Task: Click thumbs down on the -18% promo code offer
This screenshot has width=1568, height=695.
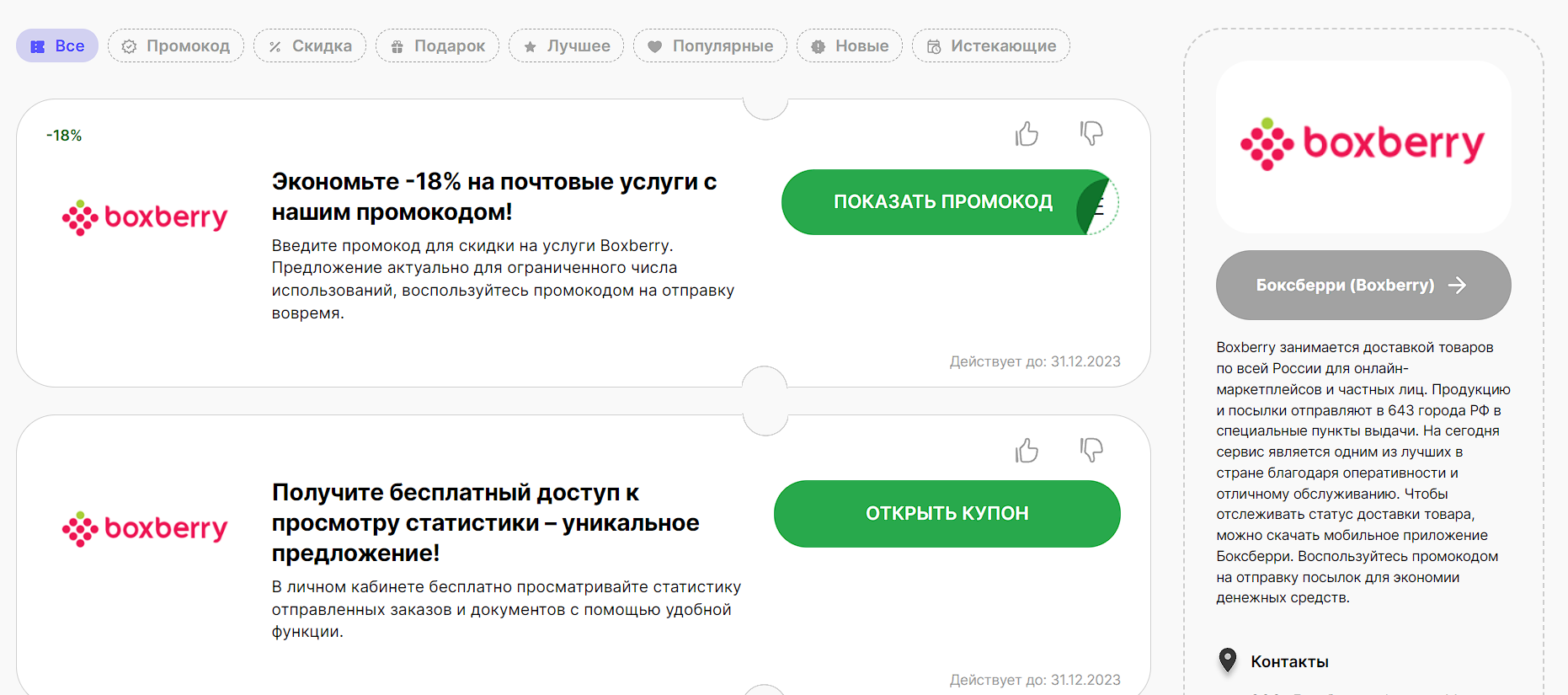Action: [x=1091, y=133]
